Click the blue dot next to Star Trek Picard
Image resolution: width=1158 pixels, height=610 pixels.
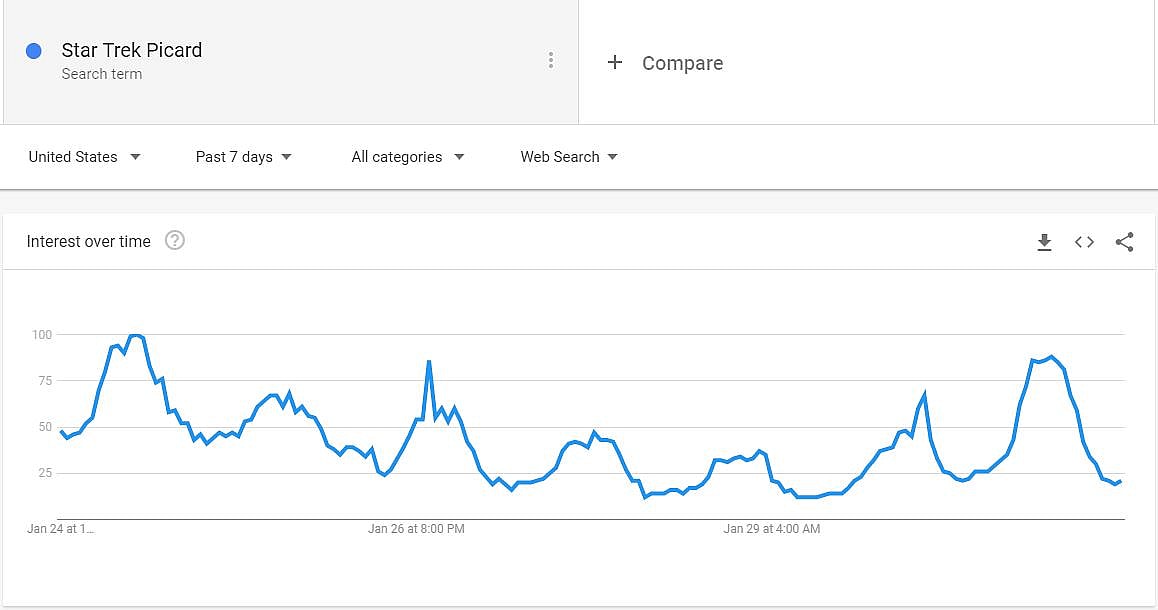[34, 51]
